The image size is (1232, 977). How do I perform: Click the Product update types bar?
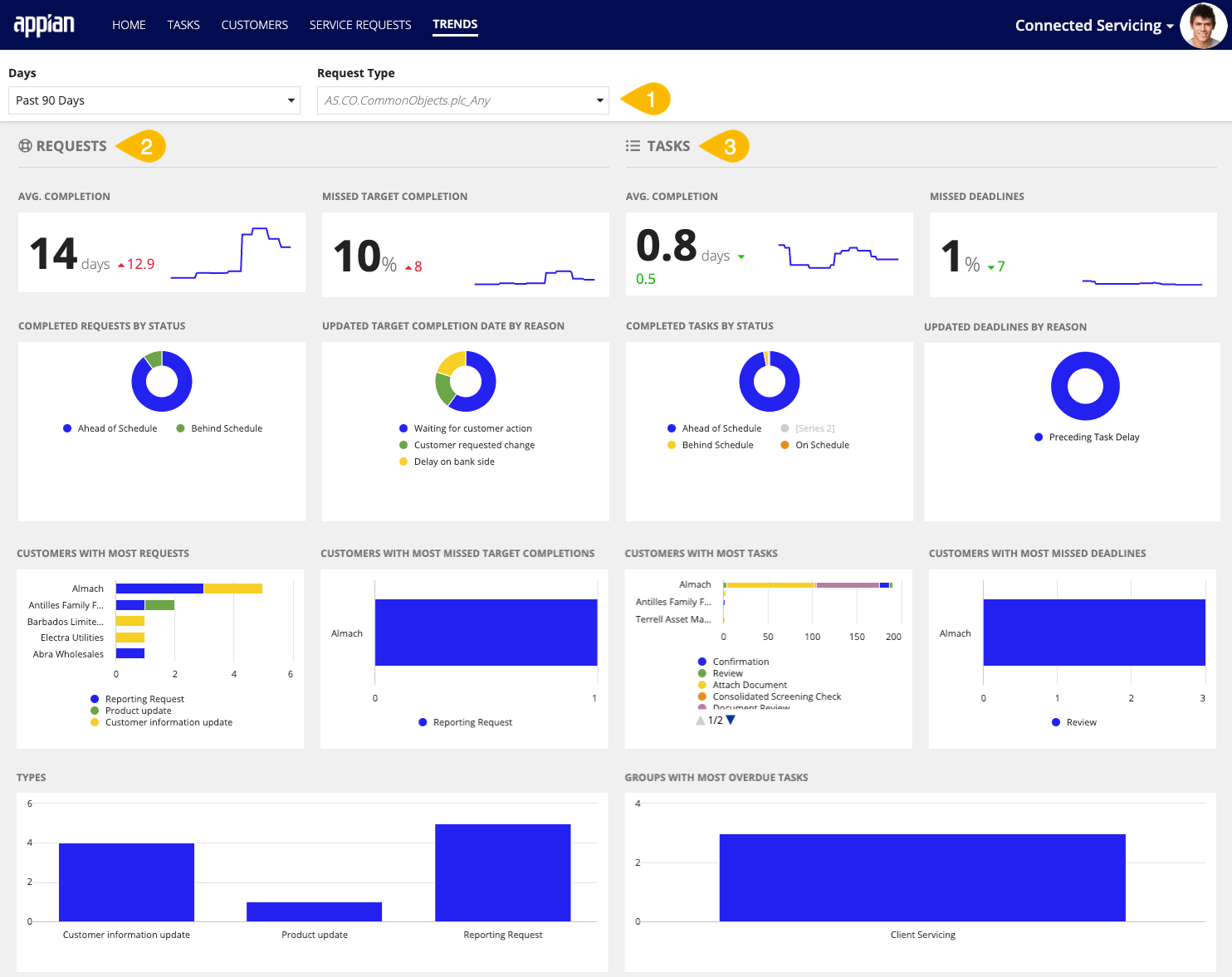(x=314, y=911)
